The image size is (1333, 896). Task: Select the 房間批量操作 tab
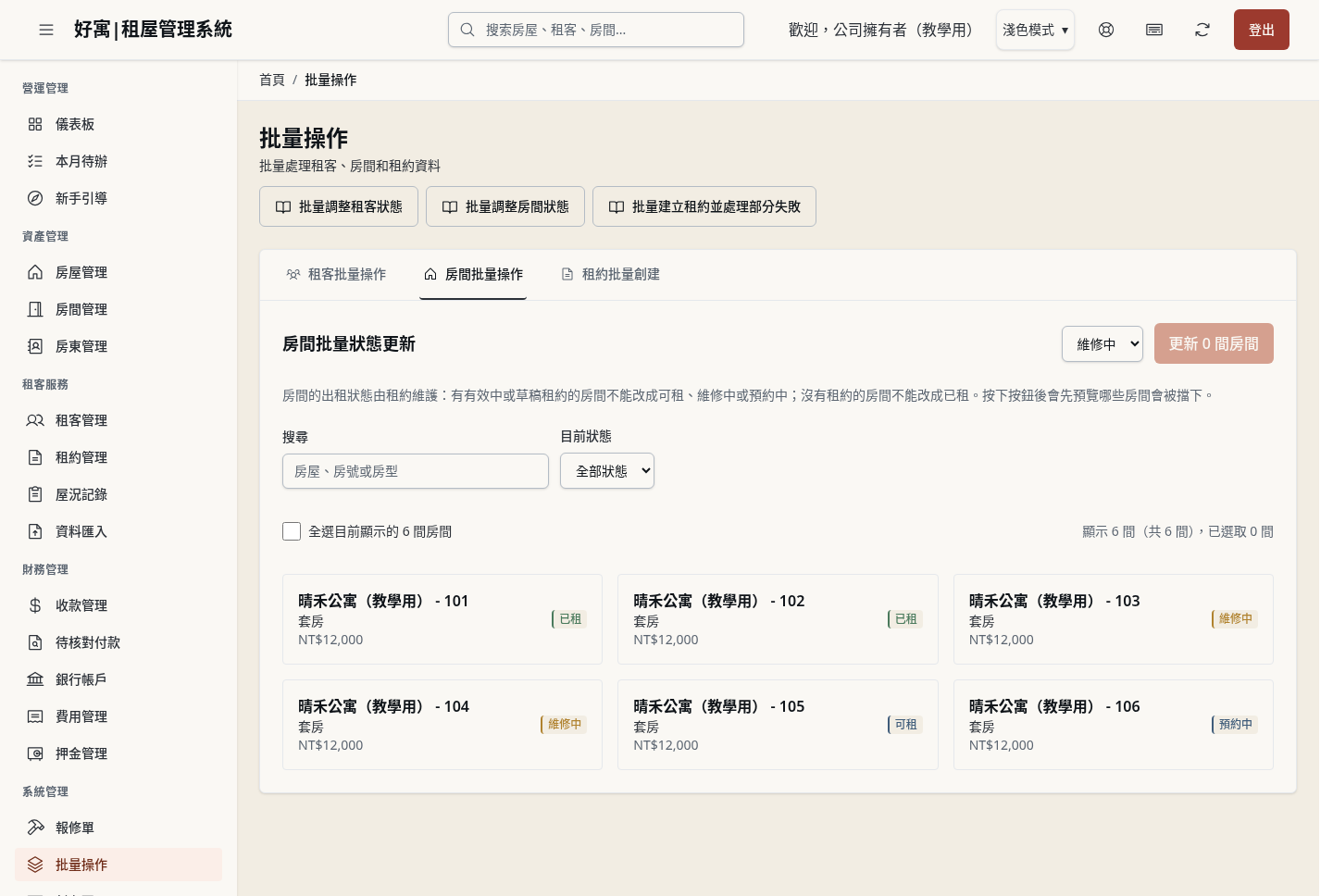pos(473,274)
